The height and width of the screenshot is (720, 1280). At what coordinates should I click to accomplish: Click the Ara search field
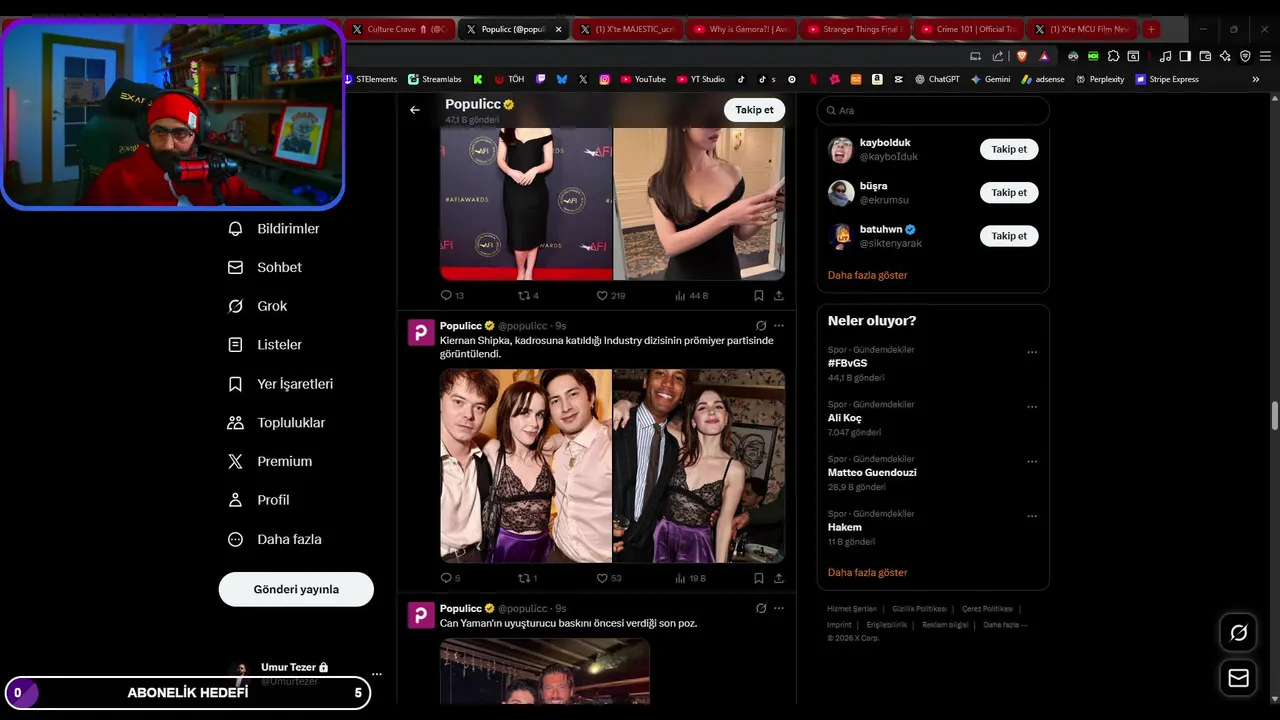933,110
